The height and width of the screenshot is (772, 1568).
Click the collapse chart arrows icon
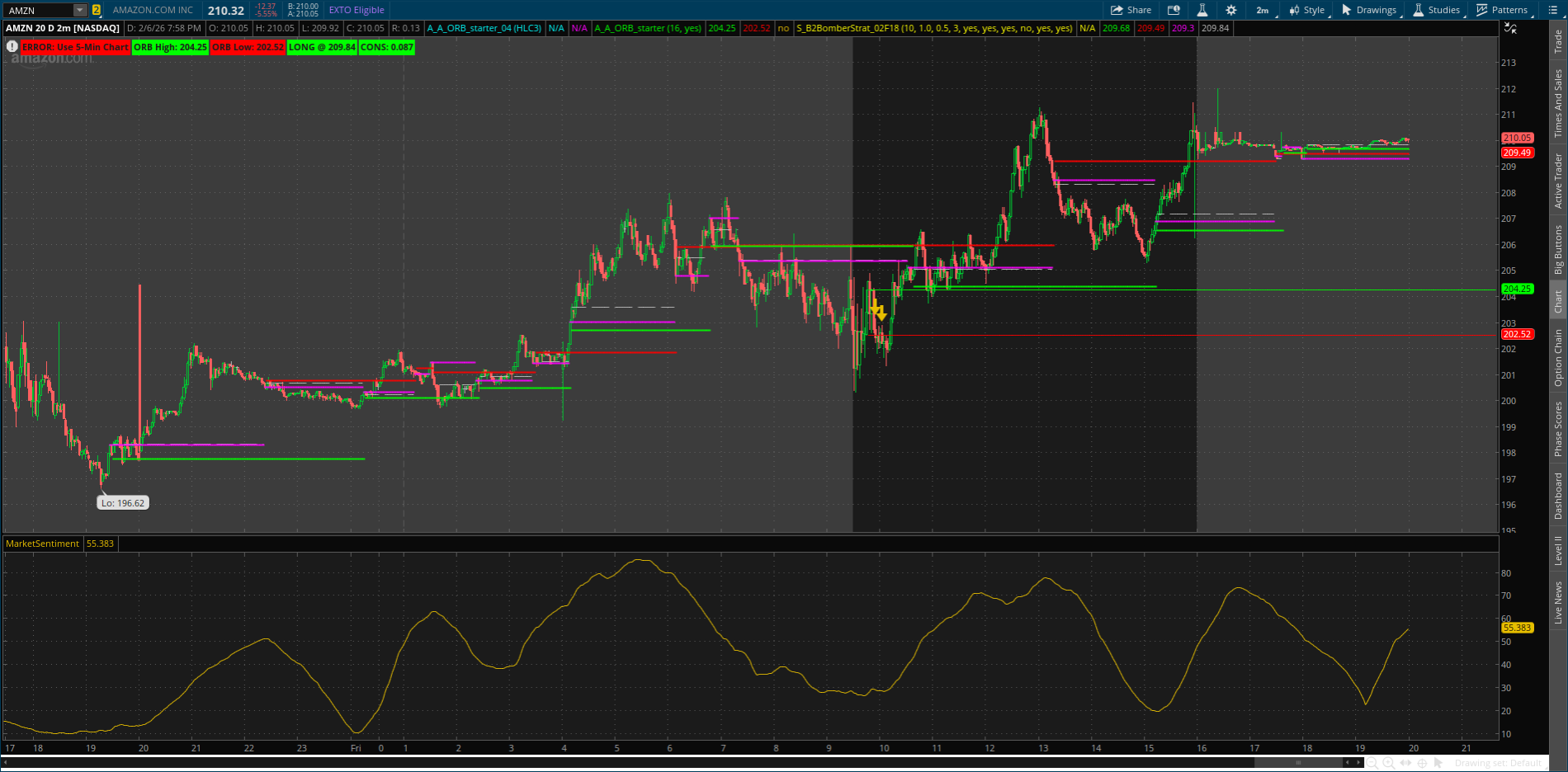1510,28
